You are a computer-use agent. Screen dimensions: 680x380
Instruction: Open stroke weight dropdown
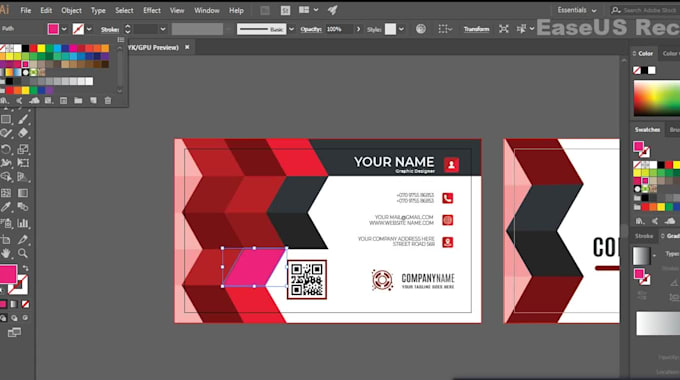[163, 29]
